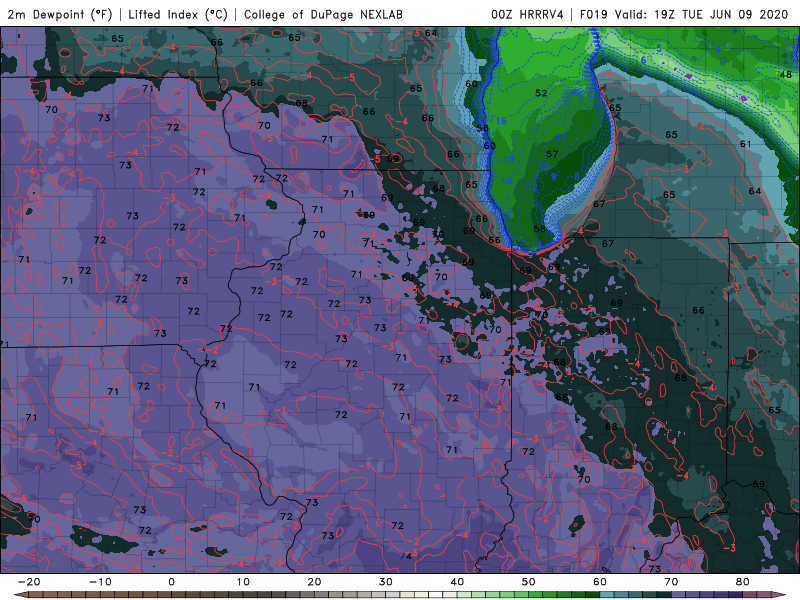Click the blue 15 lifted index label

[x=509, y=159]
